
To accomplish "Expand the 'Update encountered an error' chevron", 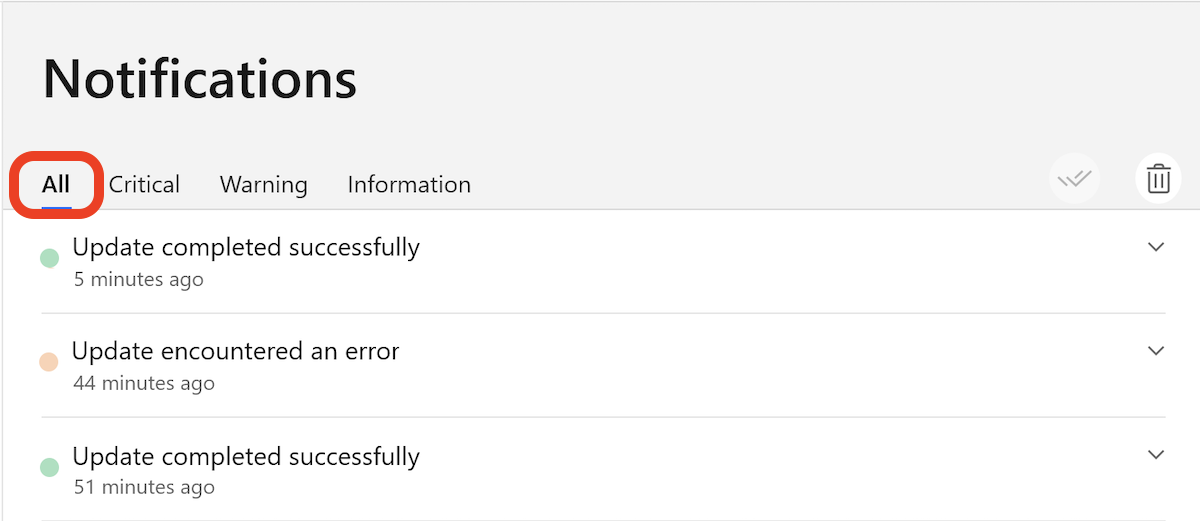I will (x=1156, y=351).
